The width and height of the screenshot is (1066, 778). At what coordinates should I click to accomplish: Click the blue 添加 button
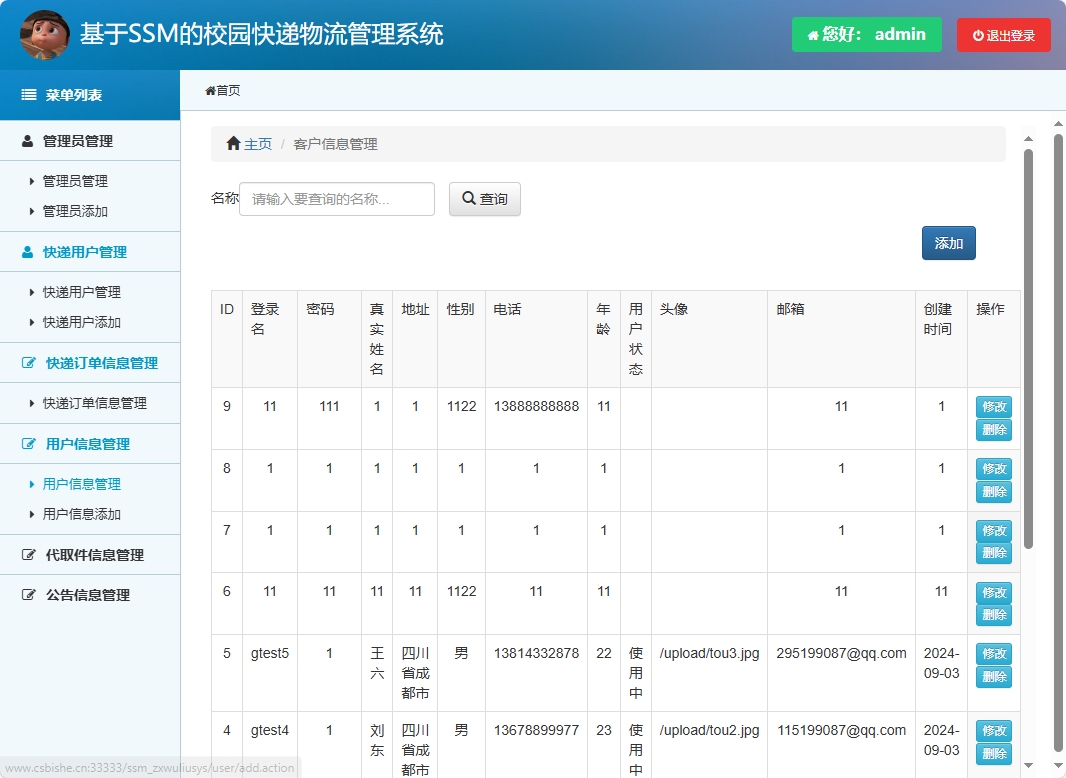947,242
